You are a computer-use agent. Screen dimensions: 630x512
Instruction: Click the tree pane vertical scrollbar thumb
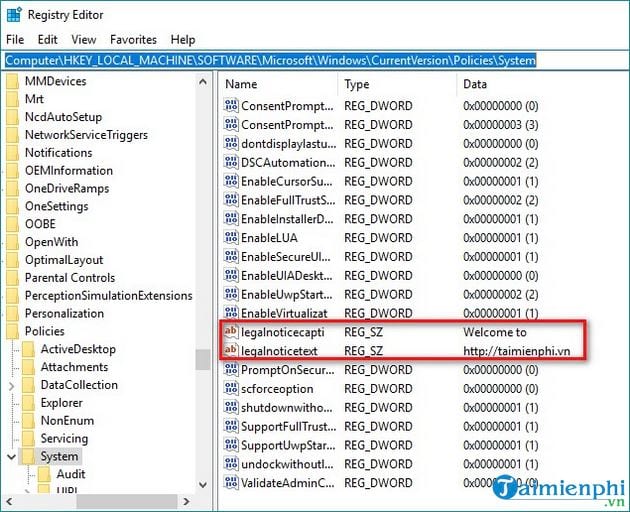[x=203, y=359]
